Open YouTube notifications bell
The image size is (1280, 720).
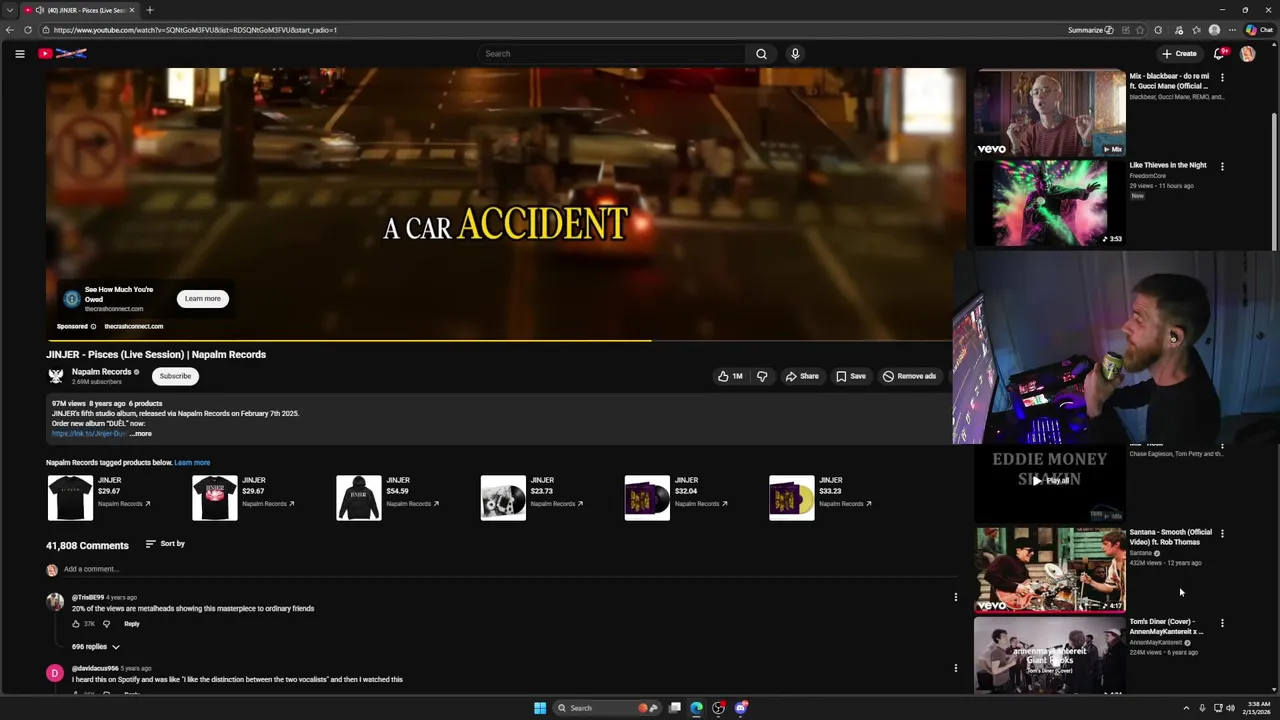click(1219, 54)
